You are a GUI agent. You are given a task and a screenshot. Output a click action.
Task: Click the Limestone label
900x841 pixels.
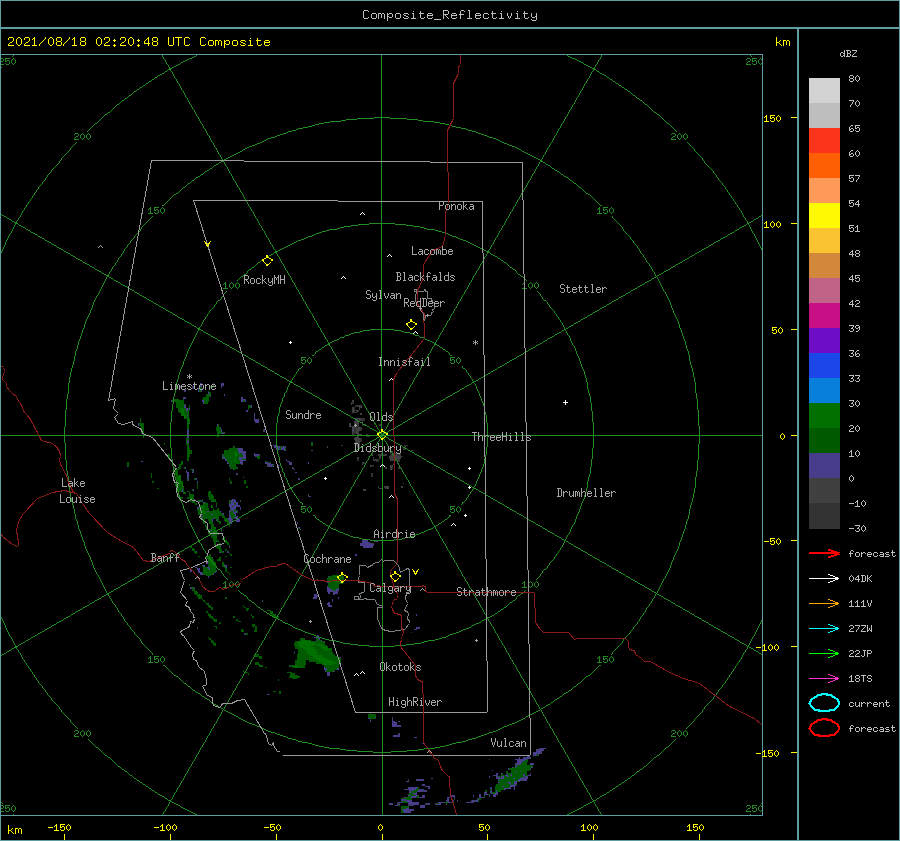point(189,386)
